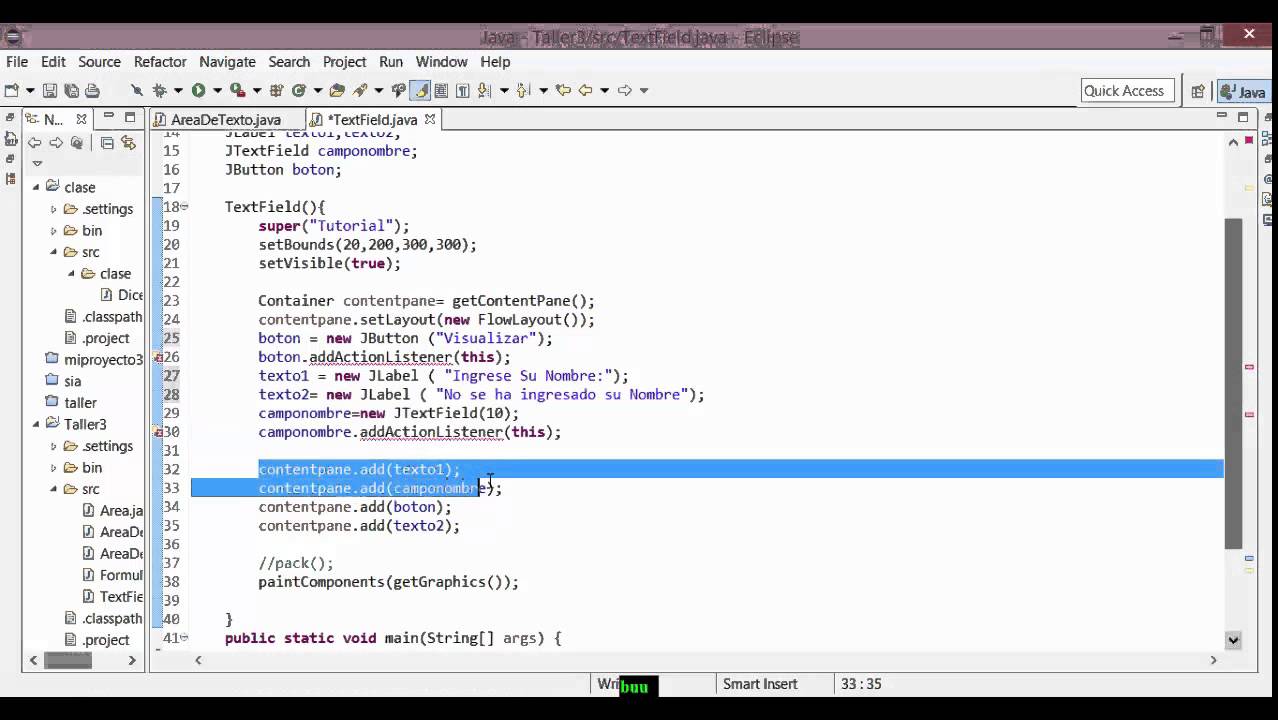Open the Run configurations dropdown arrow
This screenshot has height=720, width=1278.
(217, 90)
